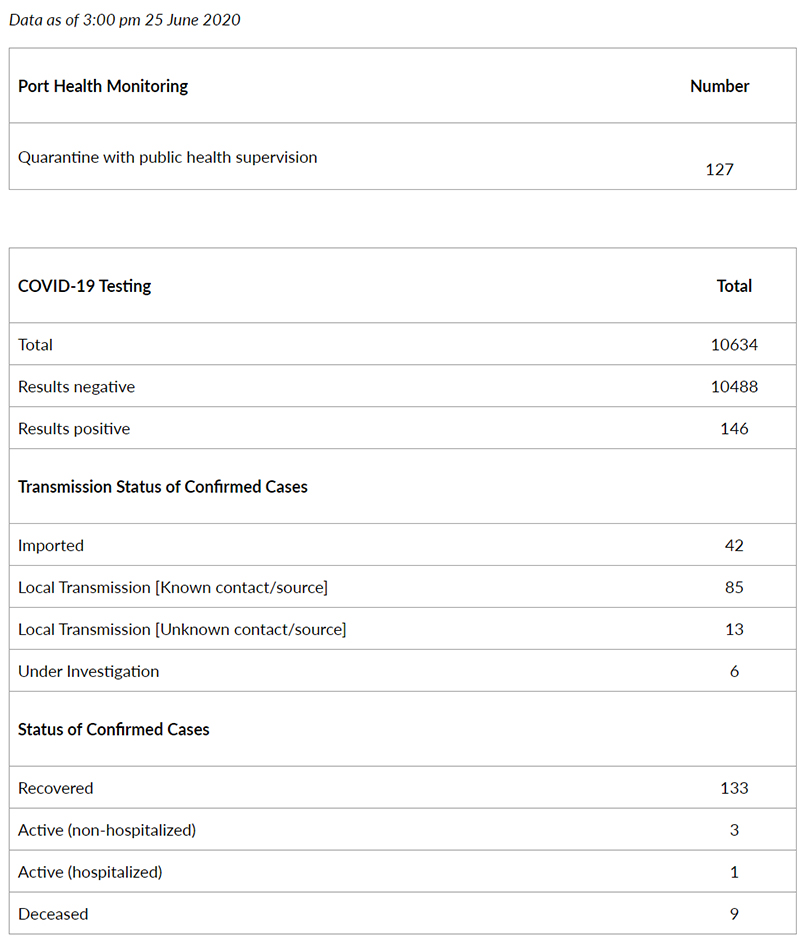Select Transmission Status of Confirmed Cases heading

(x=163, y=486)
